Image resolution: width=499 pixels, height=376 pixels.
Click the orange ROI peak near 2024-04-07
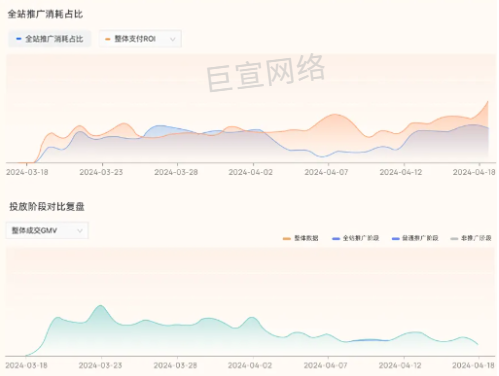coord(334,115)
